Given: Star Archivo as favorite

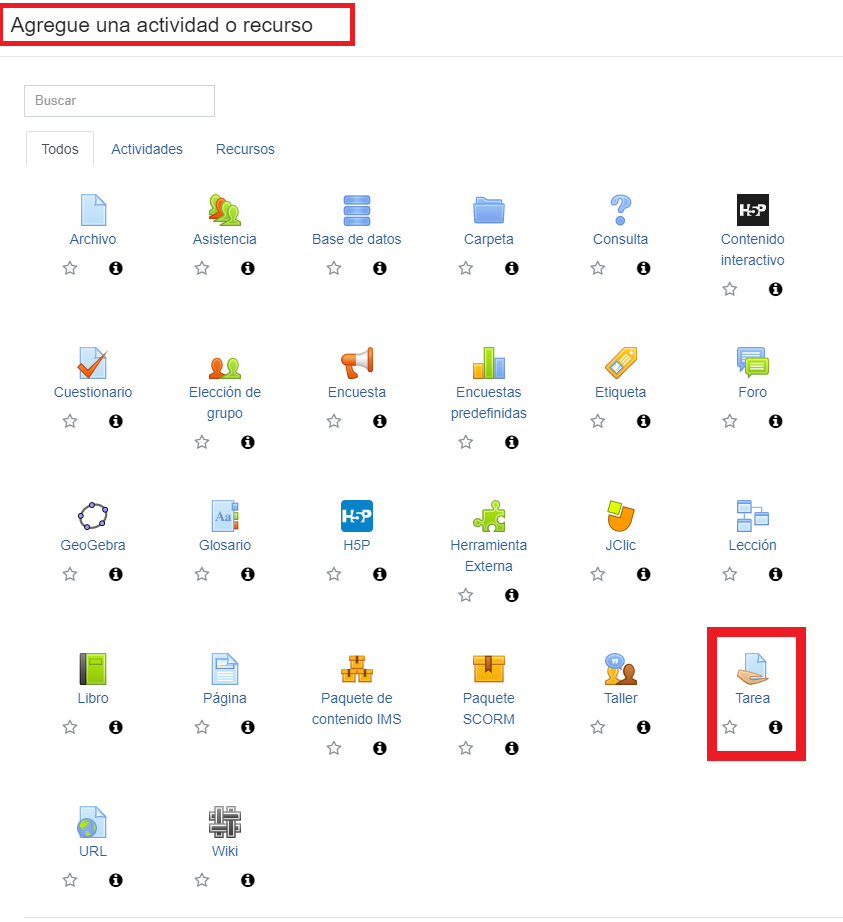Looking at the screenshot, I should pyautogui.click(x=70, y=268).
